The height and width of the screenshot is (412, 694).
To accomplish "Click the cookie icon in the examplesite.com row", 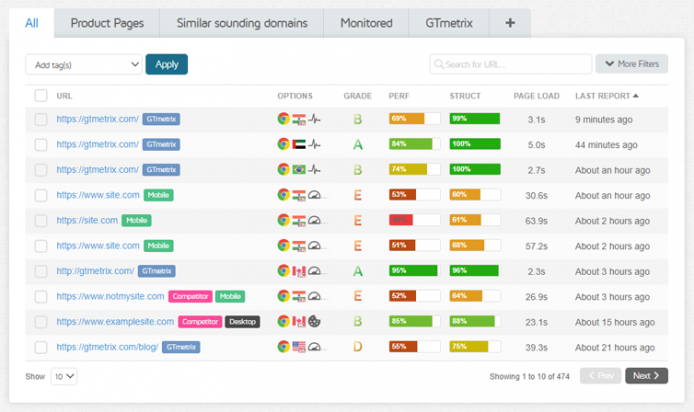I will [x=314, y=322].
